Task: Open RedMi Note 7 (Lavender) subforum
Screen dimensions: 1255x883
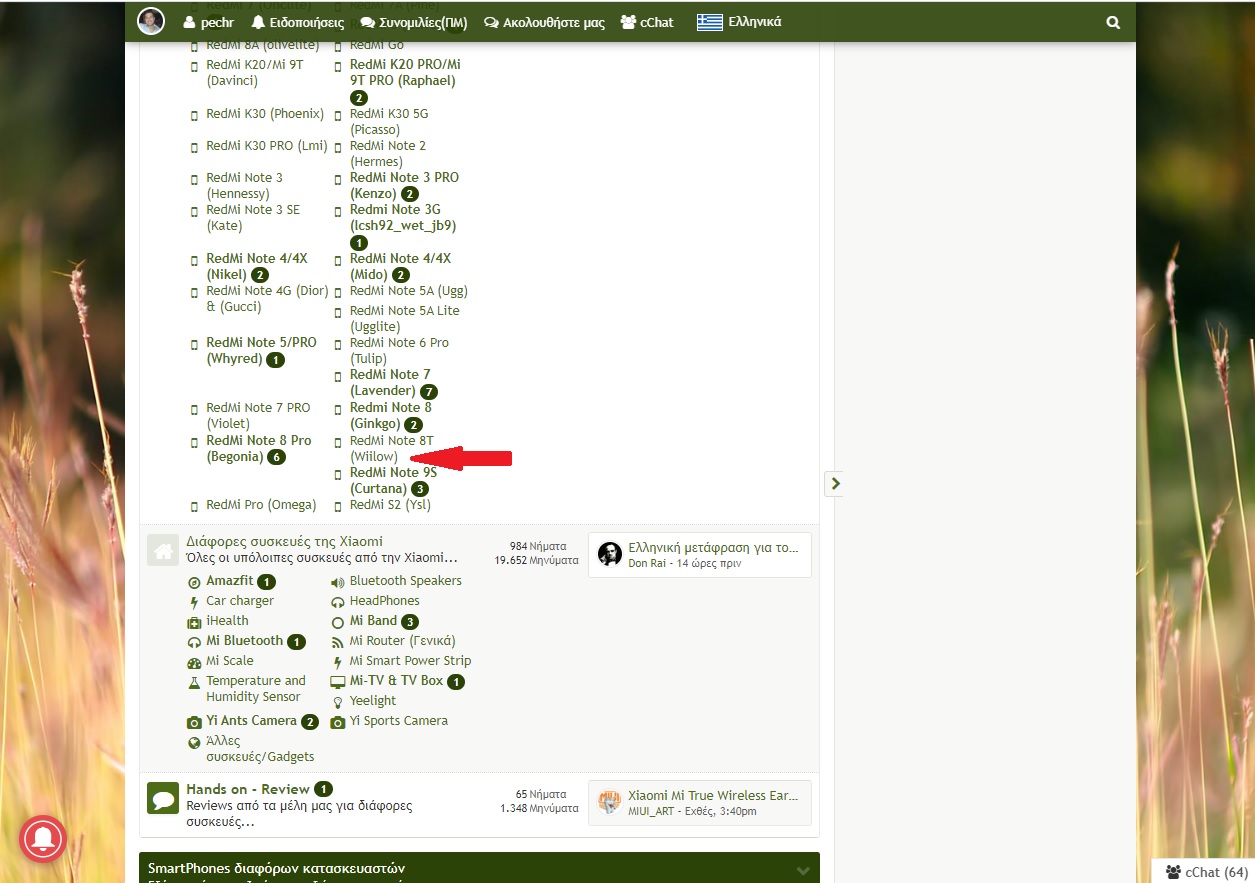Action: [390, 382]
